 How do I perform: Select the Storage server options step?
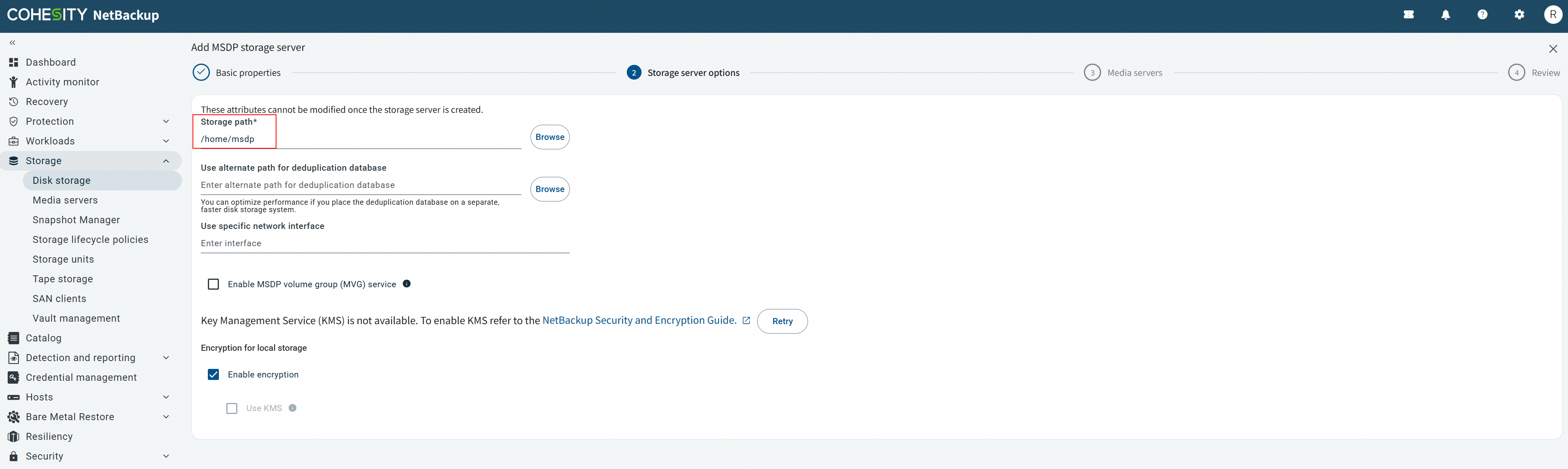pos(683,73)
